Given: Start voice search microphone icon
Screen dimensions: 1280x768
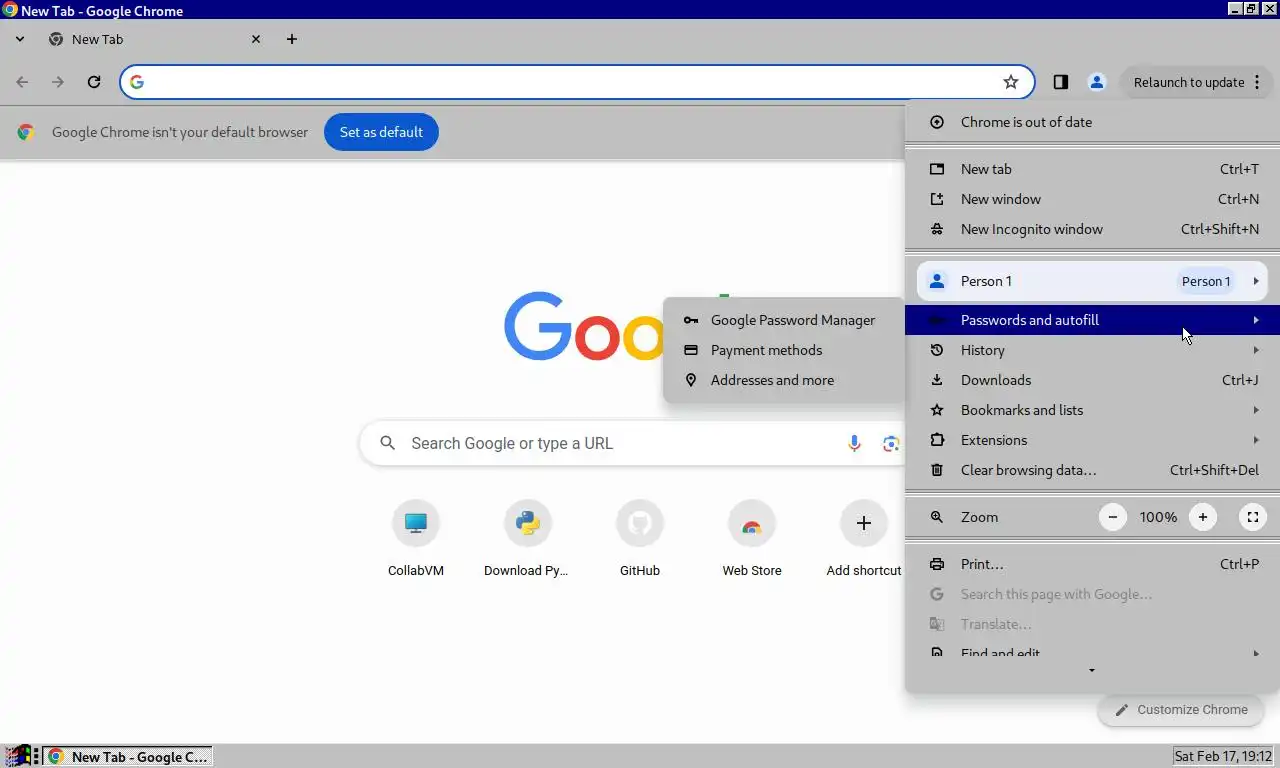Looking at the screenshot, I should 854,443.
